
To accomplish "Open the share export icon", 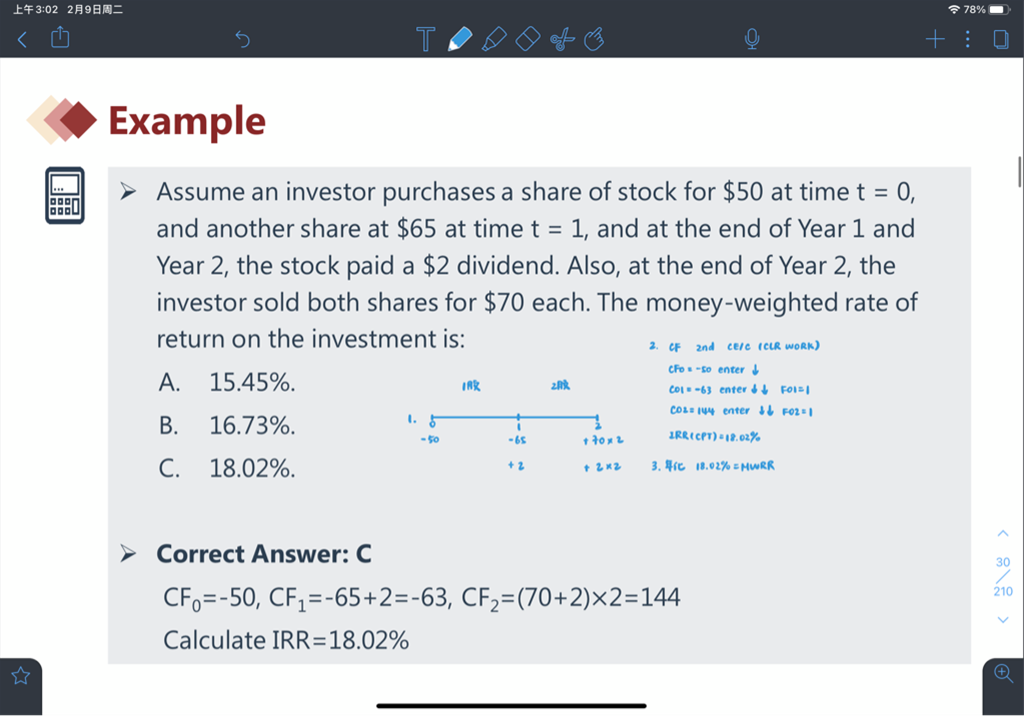I will click(x=60, y=37).
